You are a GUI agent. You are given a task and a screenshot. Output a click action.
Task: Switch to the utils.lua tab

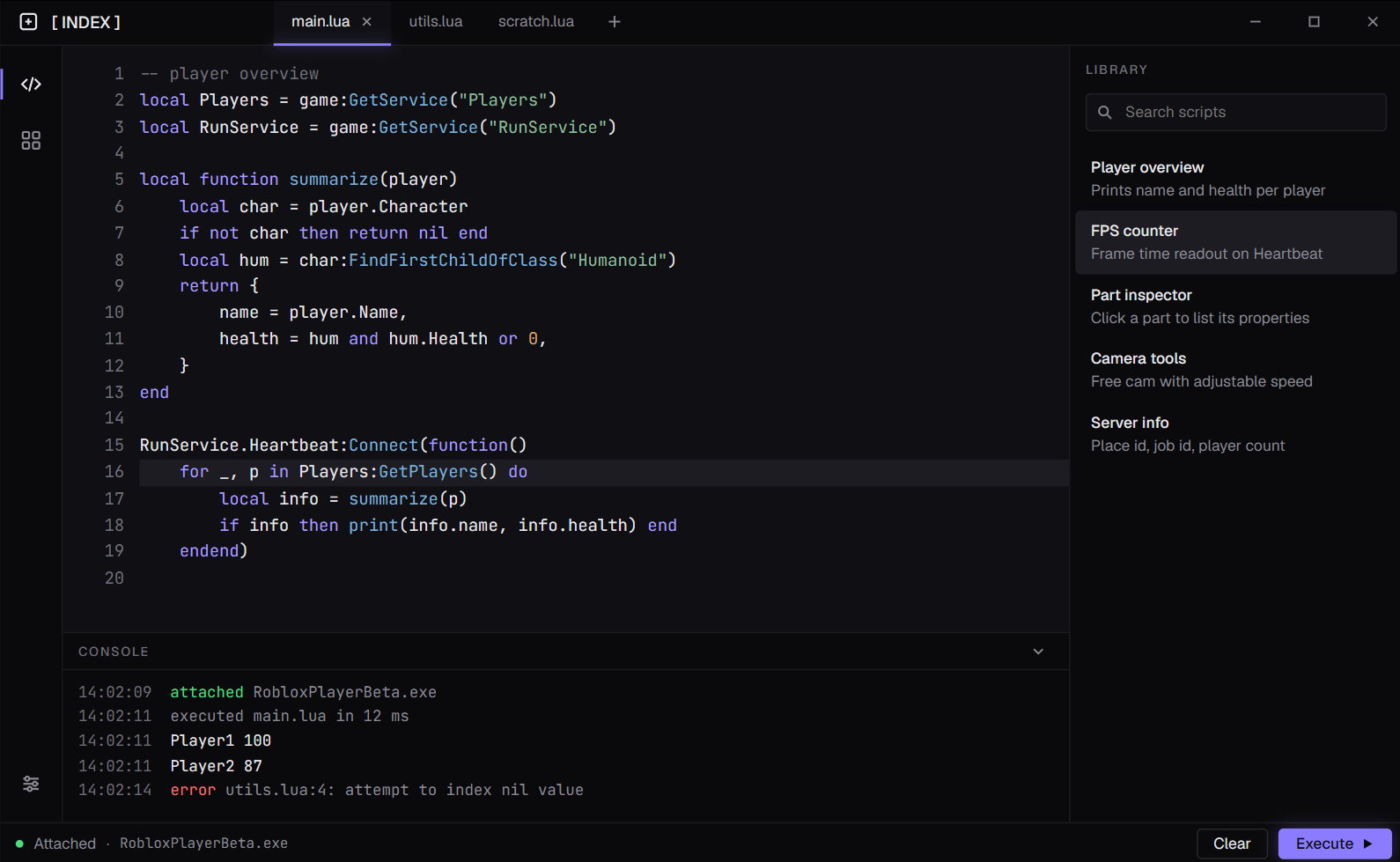tap(436, 22)
